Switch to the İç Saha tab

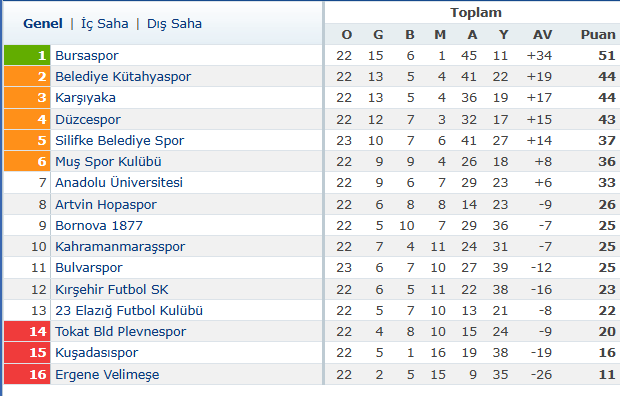pyautogui.click(x=105, y=24)
